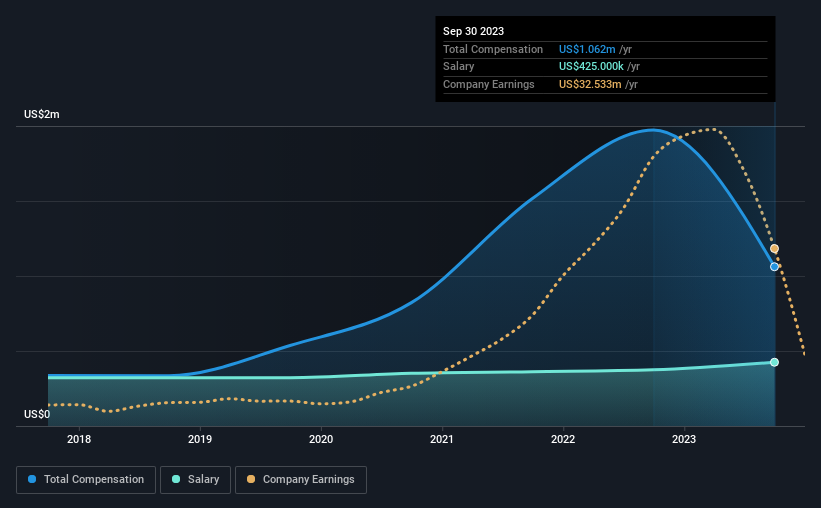Click the US$0 y-axis label
The height and width of the screenshot is (508, 821).
coord(37,414)
